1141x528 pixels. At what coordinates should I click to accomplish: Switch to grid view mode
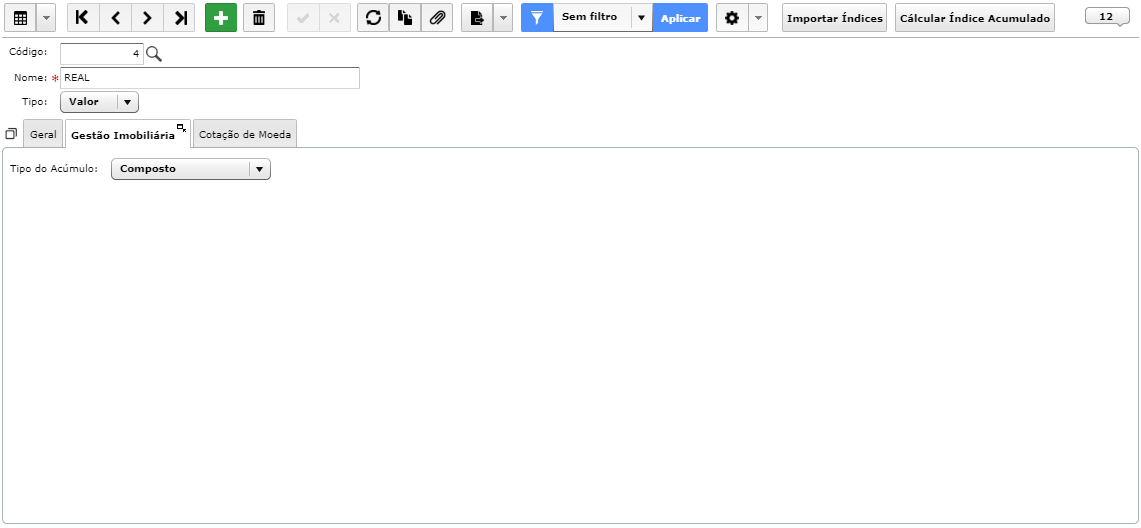[x=20, y=18]
